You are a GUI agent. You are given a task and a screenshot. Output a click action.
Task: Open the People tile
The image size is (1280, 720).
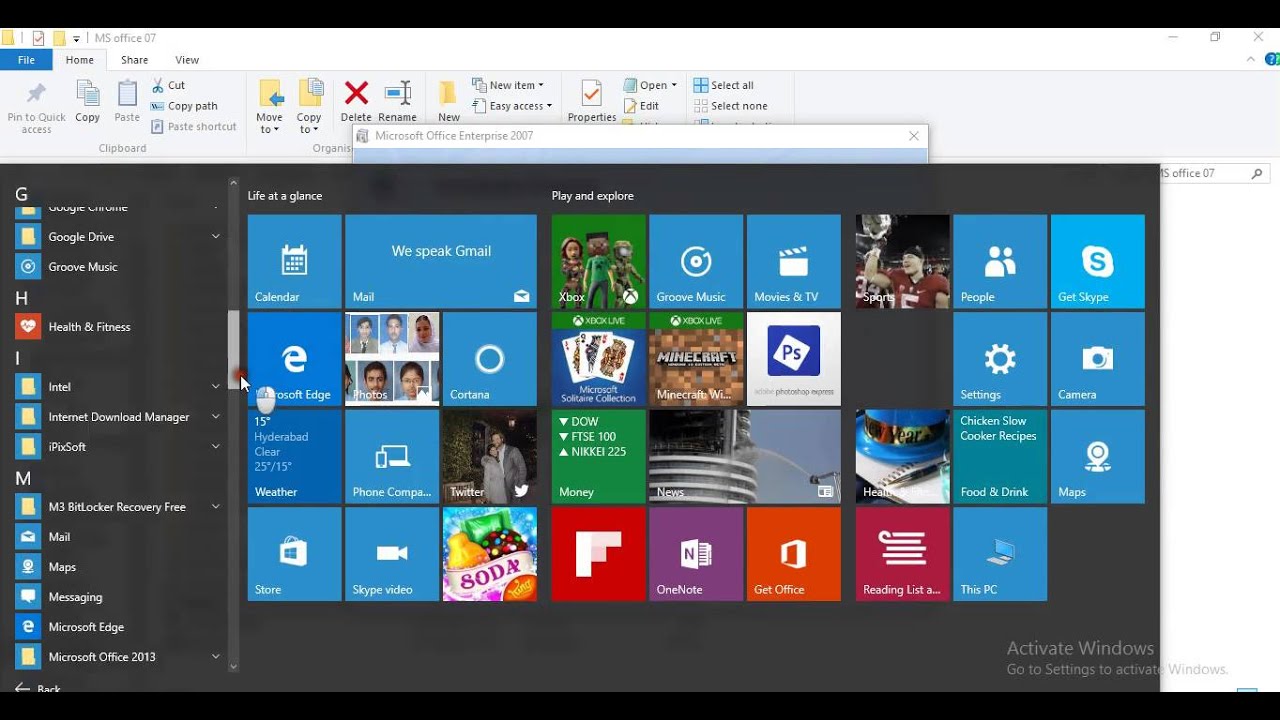coord(1000,261)
